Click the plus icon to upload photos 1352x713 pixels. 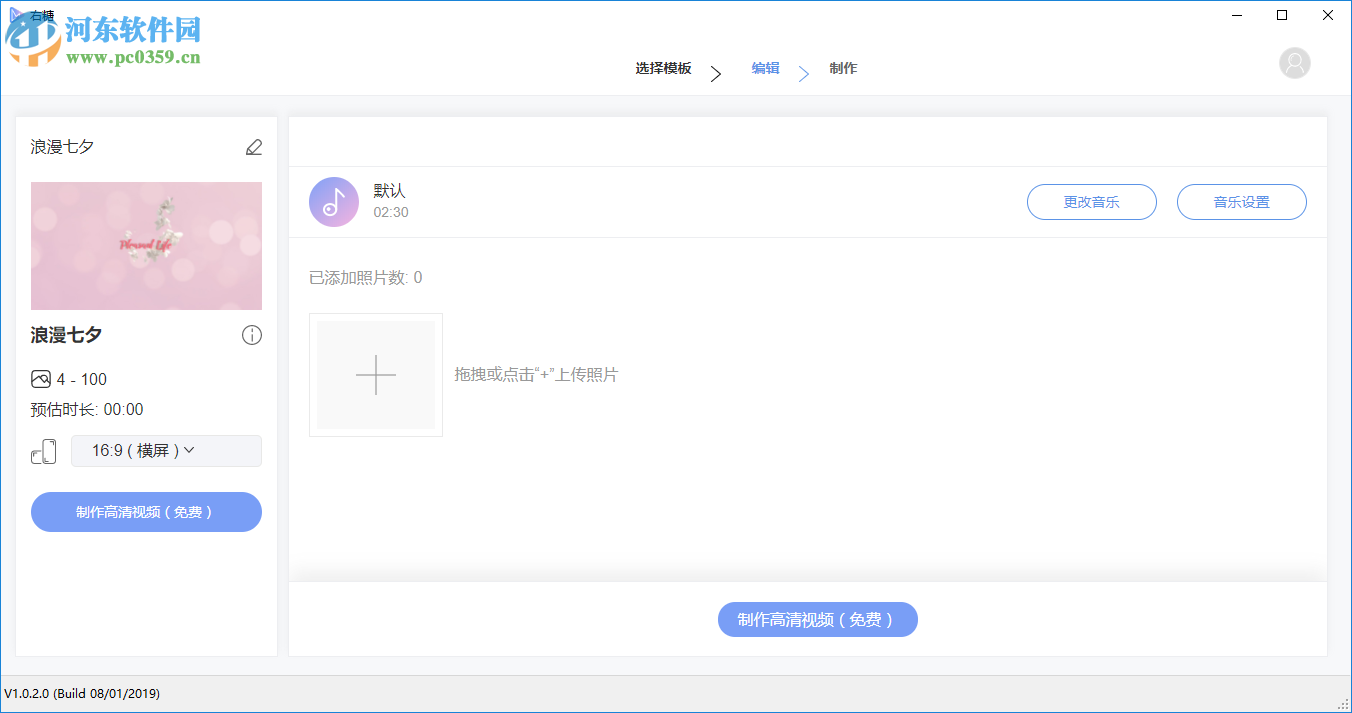[375, 375]
